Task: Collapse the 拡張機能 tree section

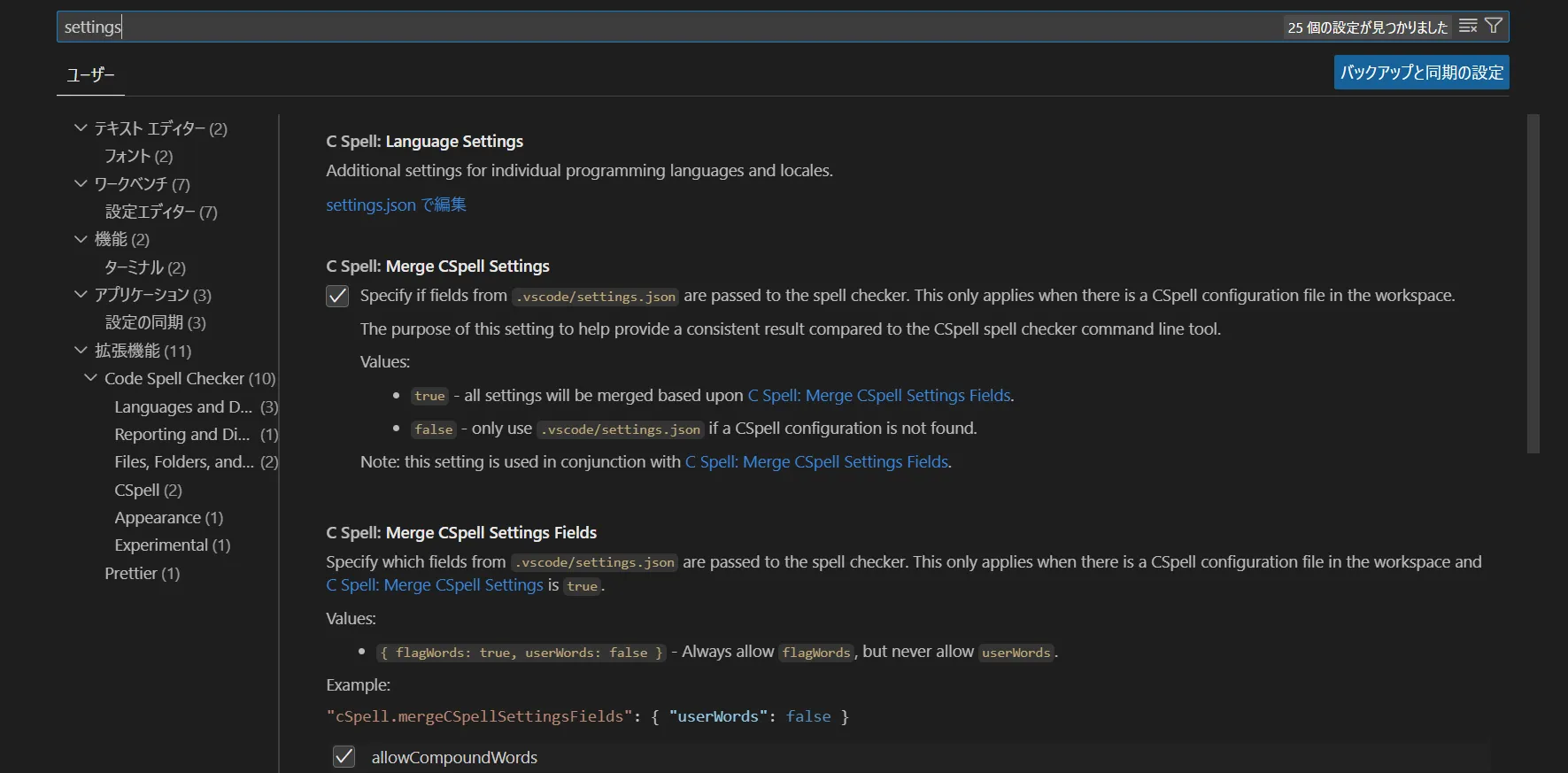Action: coord(81,351)
